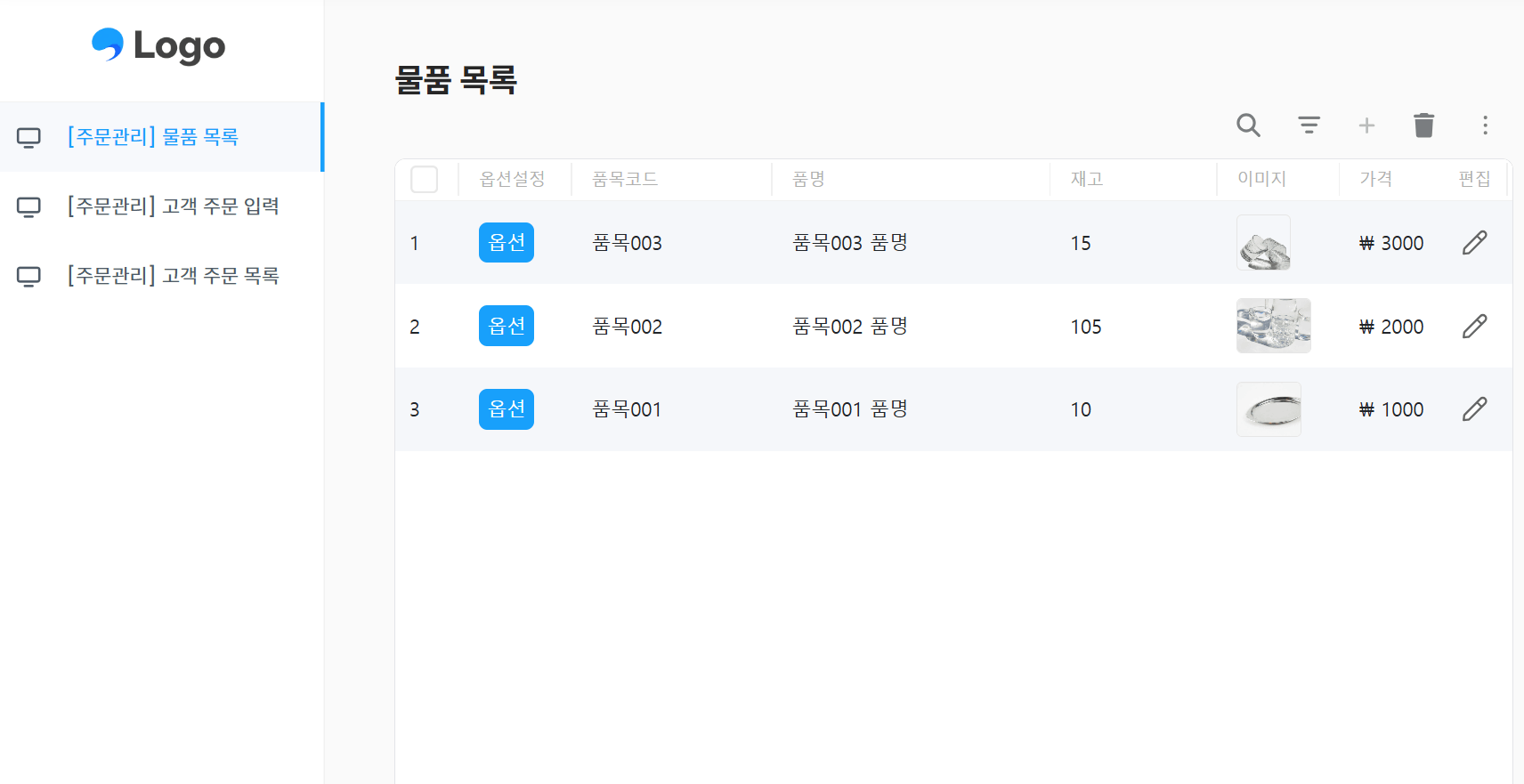Click the plus icon to add item
The width and height of the screenshot is (1524, 784).
click(1366, 125)
